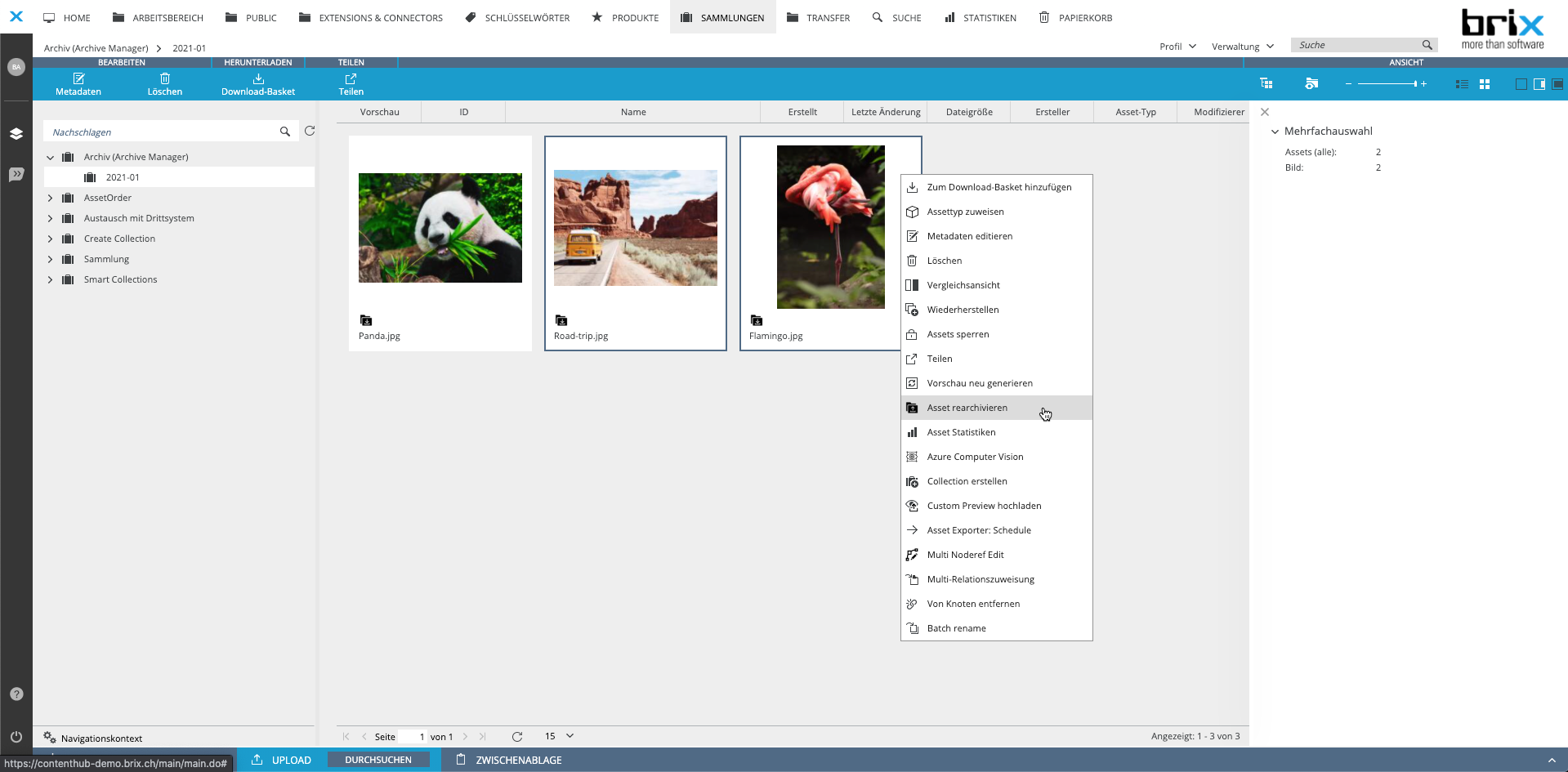Collapse the Mehrfachauswahl section
Screen dimensions: 1568x772
coord(1275,131)
